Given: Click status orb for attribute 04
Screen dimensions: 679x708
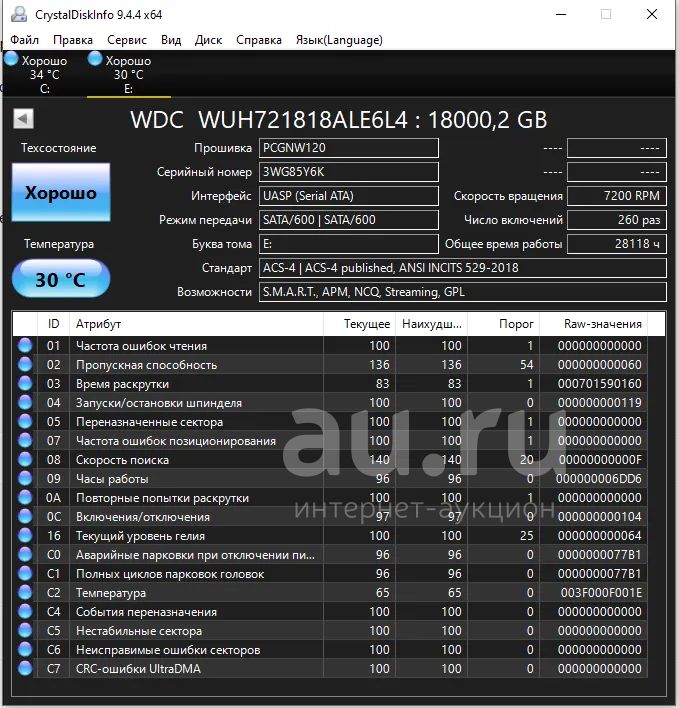Looking at the screenshot, I should 25,402.
